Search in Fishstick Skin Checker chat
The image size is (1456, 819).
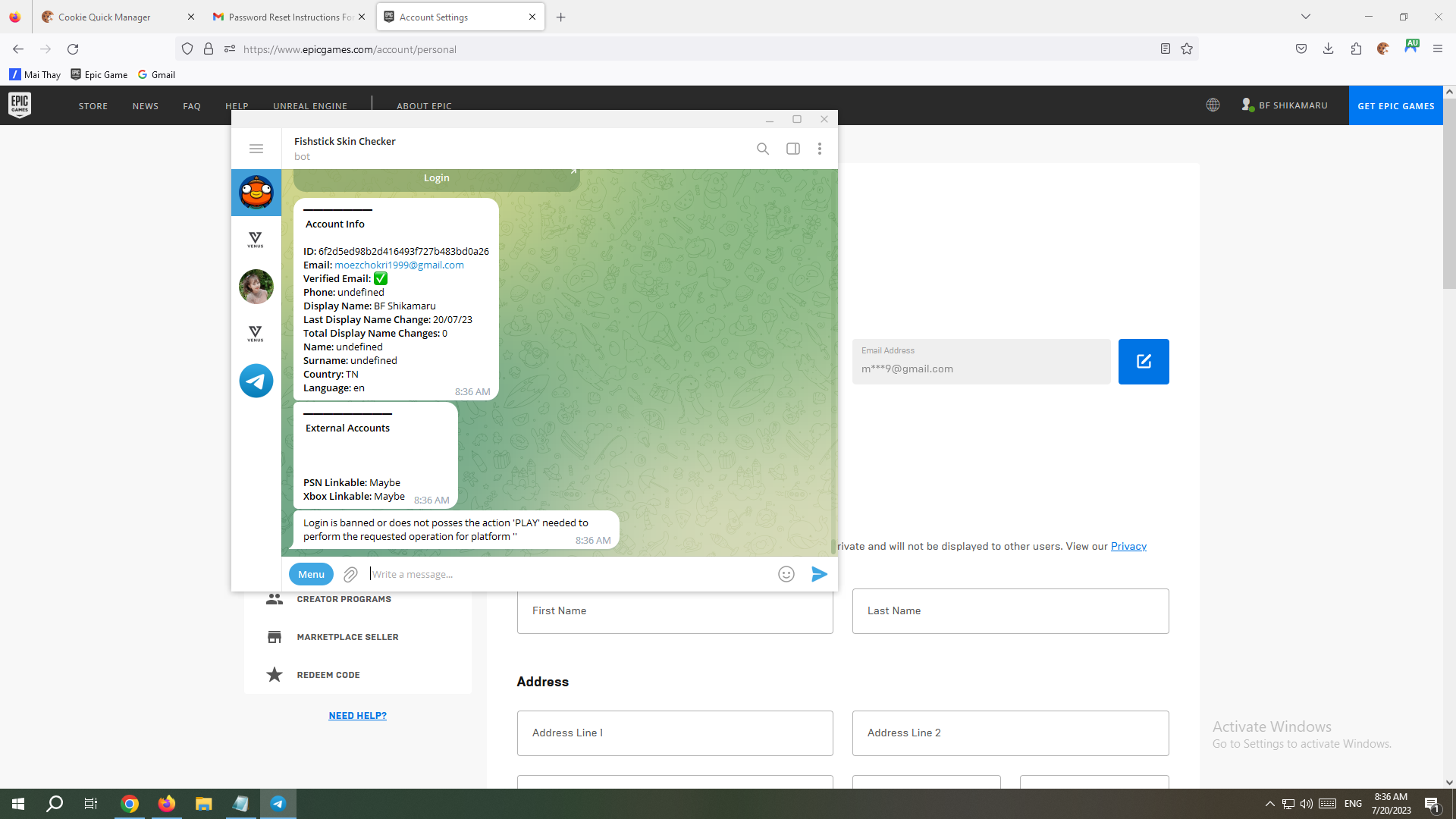click(763, 149)
